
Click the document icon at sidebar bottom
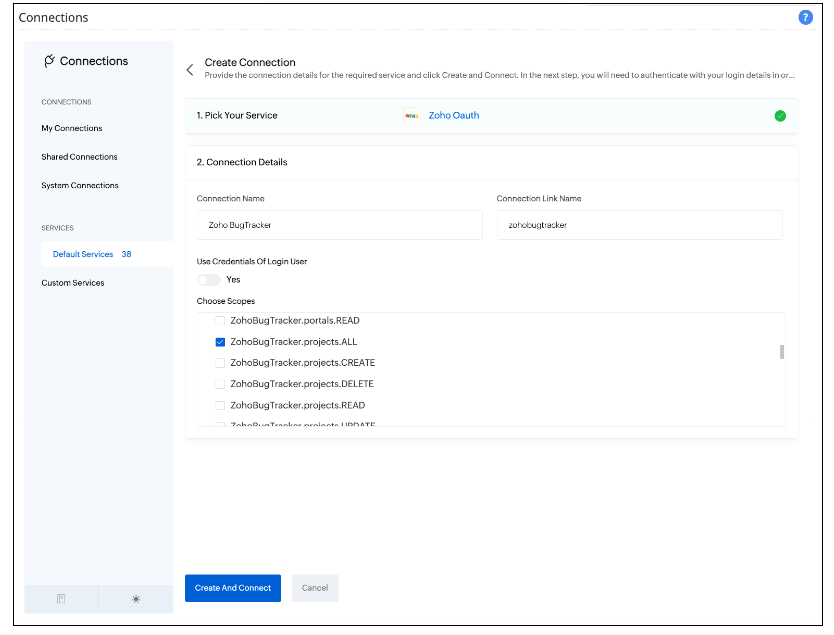tap(61, 598)
